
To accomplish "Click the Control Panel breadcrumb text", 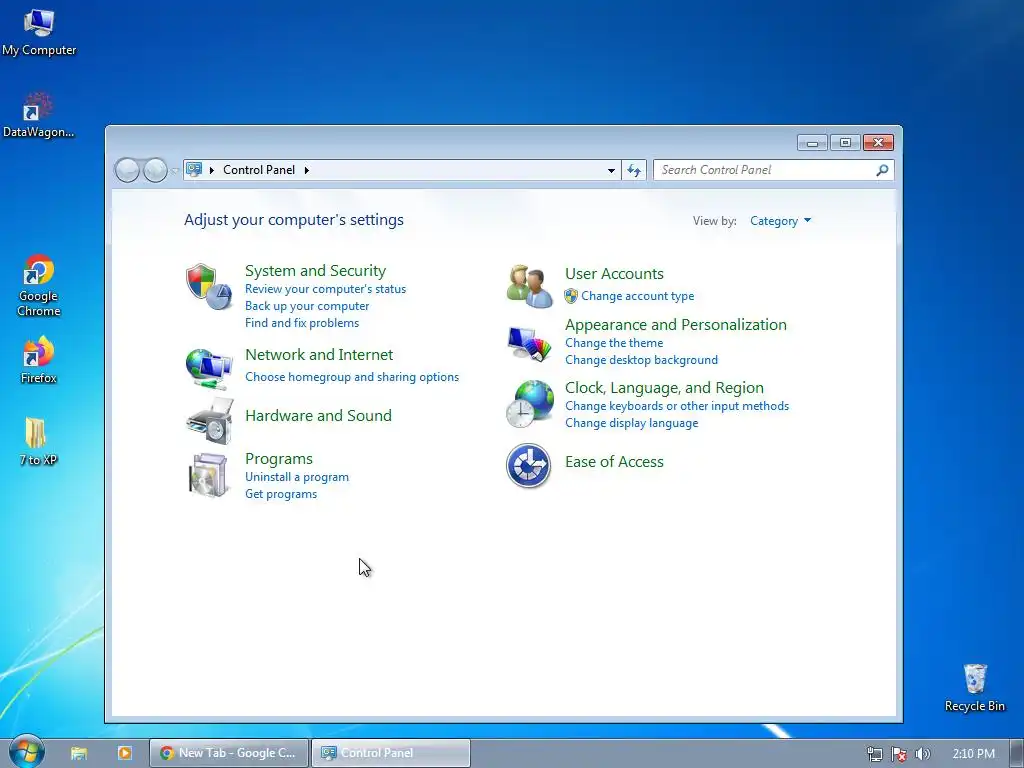I will coord(259,170).
